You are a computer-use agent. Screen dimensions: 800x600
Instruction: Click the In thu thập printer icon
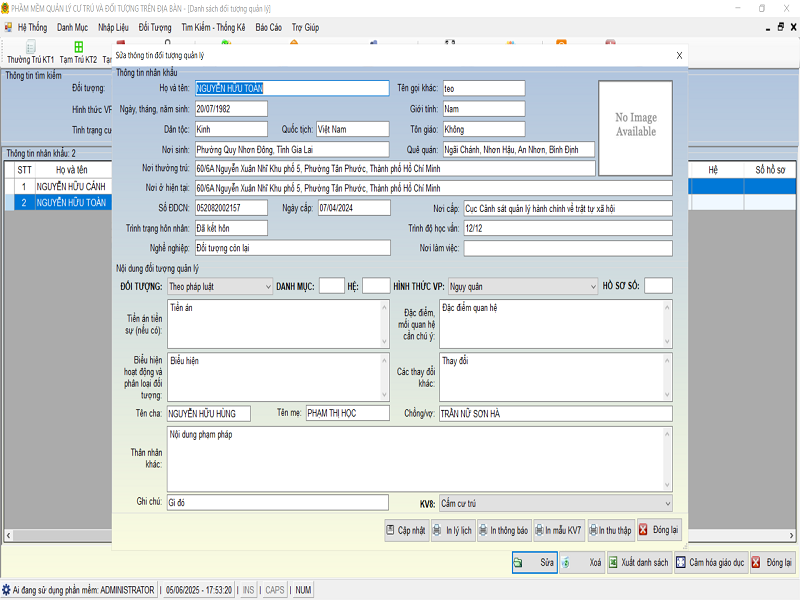pyautogui.click(x=593, y=530)
